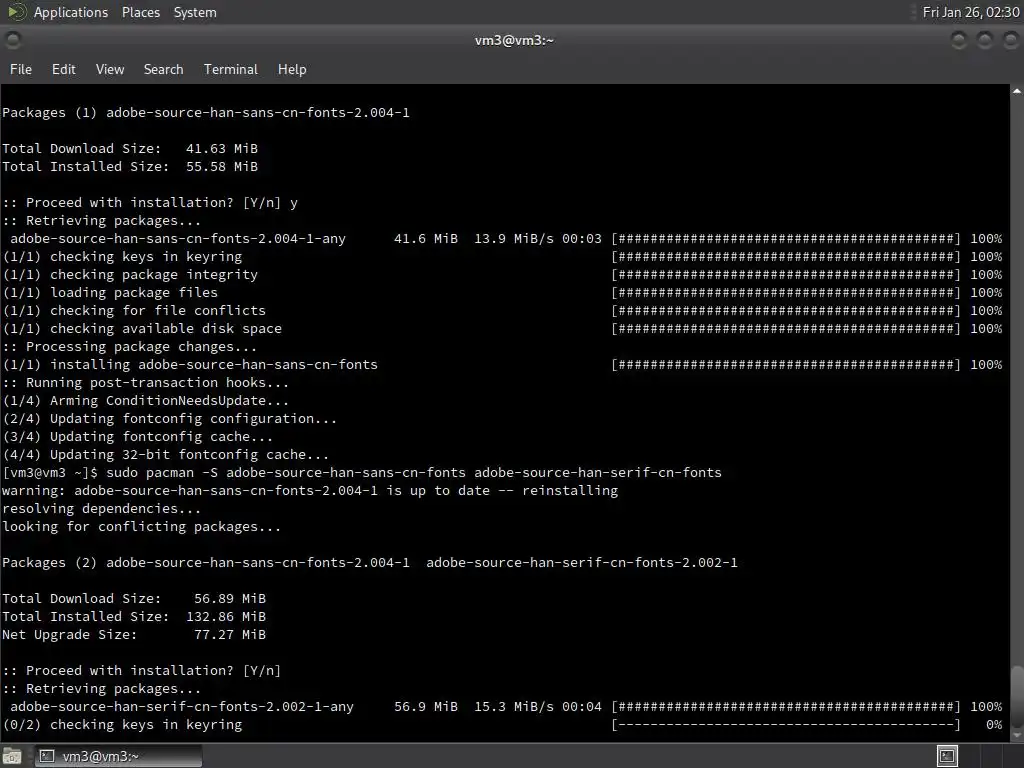This screenshot has width=1024, height=768.
Task: Open the Help menu
Action: [292, 69]
